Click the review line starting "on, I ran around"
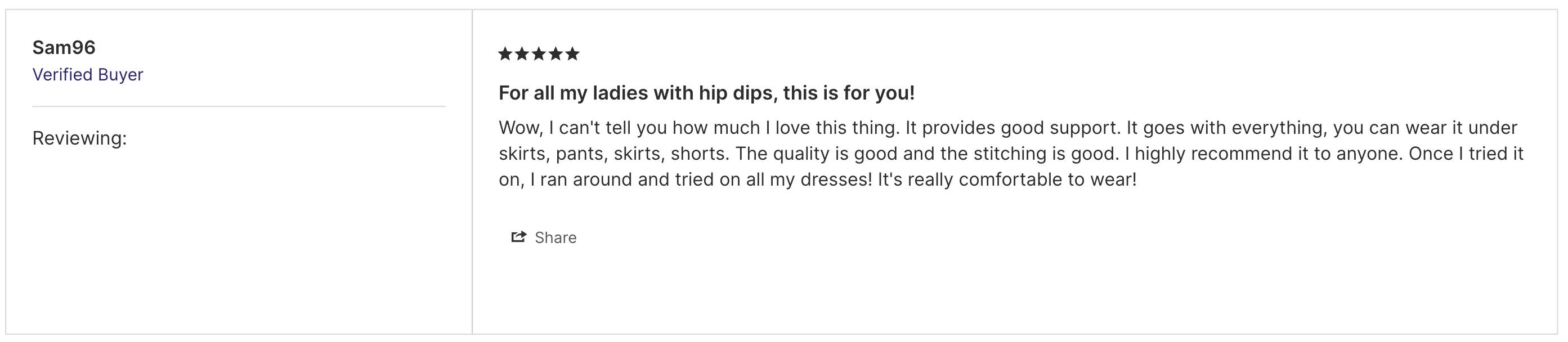 coord(817,179)
